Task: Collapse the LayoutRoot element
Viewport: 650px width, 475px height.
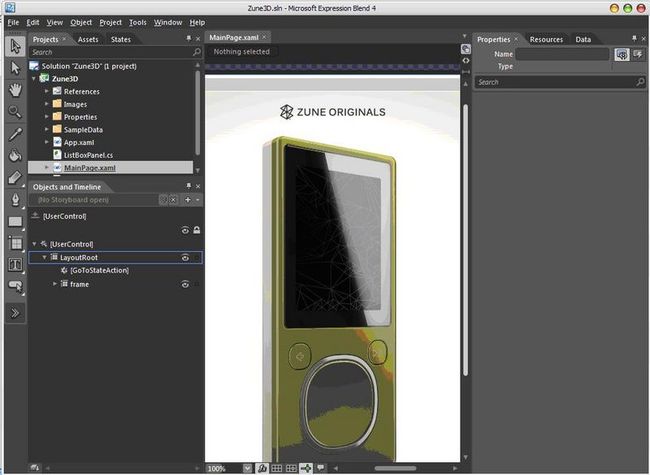Action: tap(44, 257)
